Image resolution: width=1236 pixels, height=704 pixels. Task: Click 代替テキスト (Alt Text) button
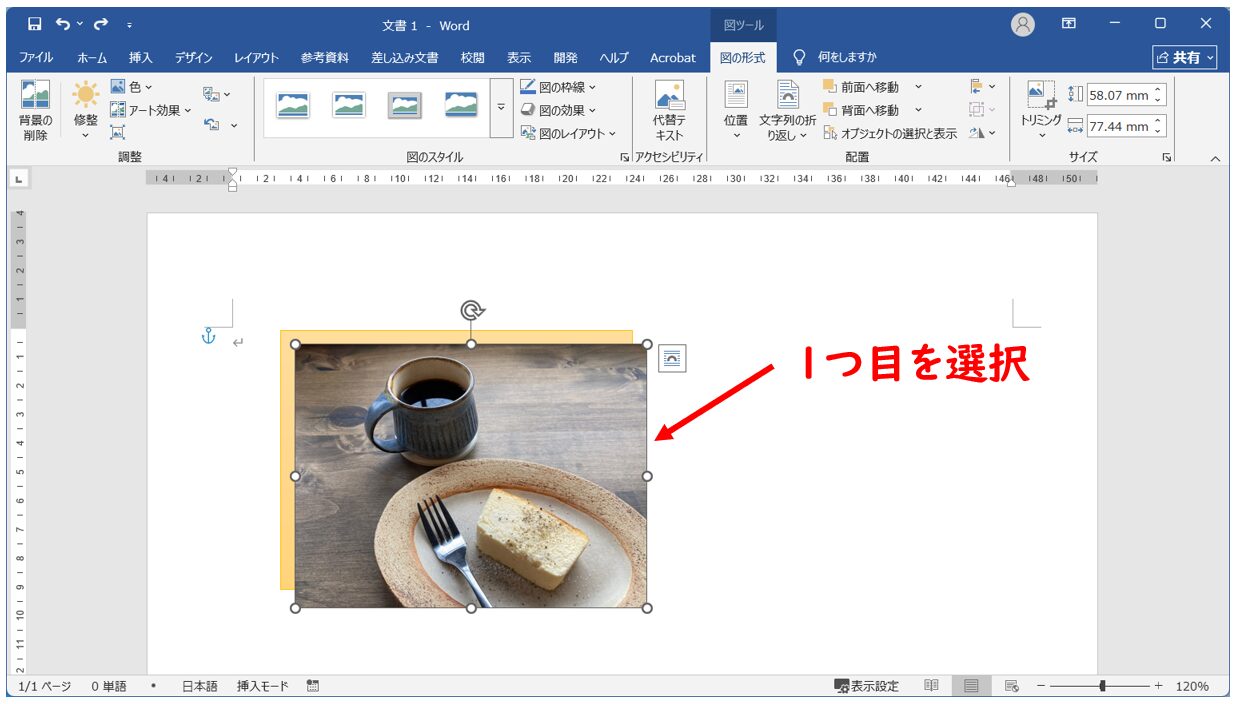[669, 111]
